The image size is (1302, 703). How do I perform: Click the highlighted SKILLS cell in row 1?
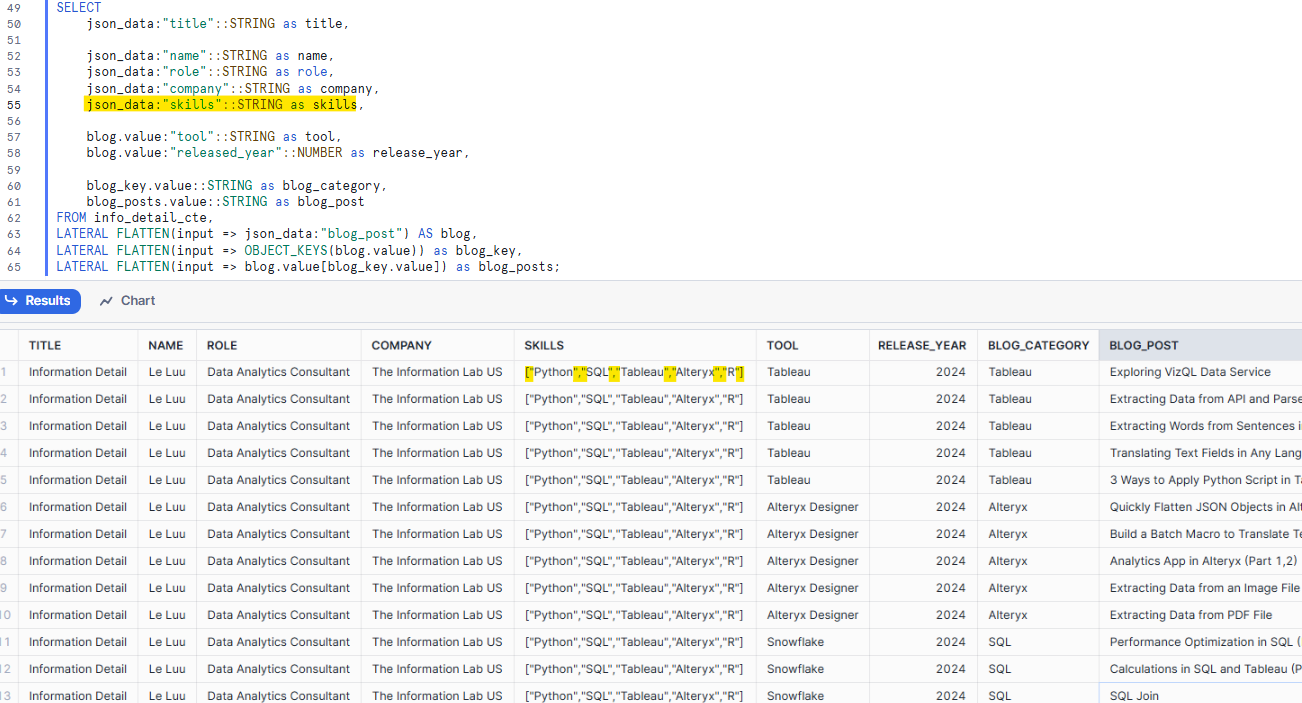(634, 372)
